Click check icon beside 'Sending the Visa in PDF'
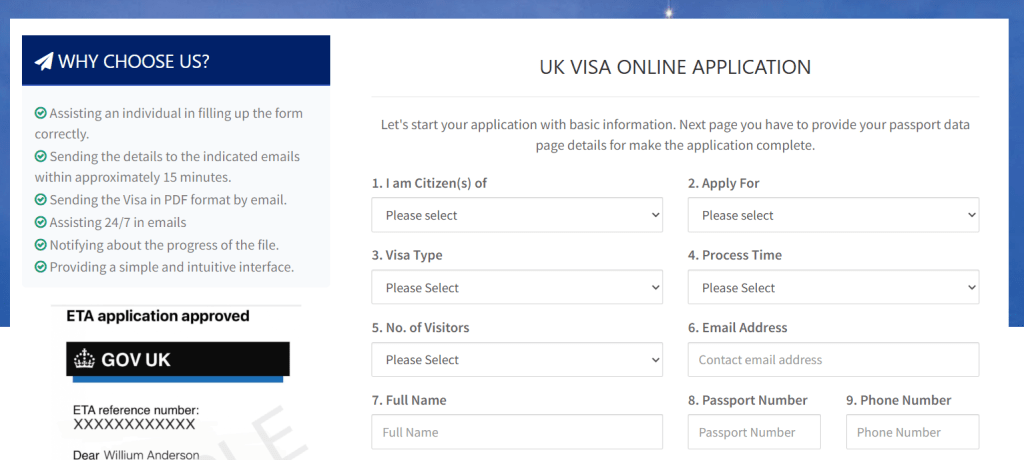The height and width of the screenshot is (460, 1024). [41, 200]
